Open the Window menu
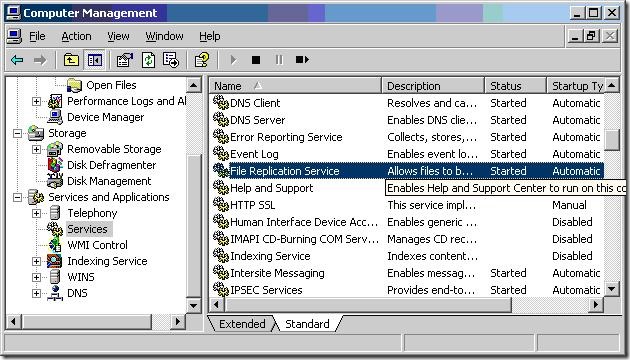The image size is (630, 360). pos(164,36)
